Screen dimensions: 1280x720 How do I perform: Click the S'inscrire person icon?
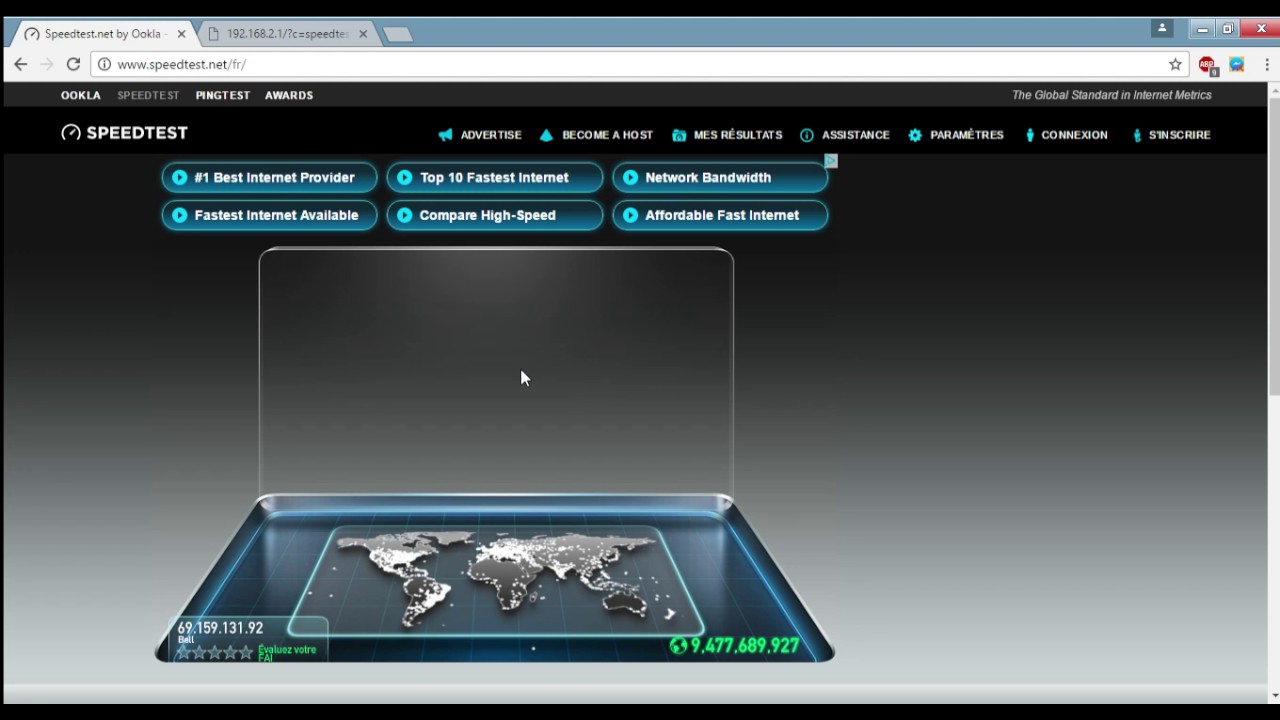tap(1137, 135)
